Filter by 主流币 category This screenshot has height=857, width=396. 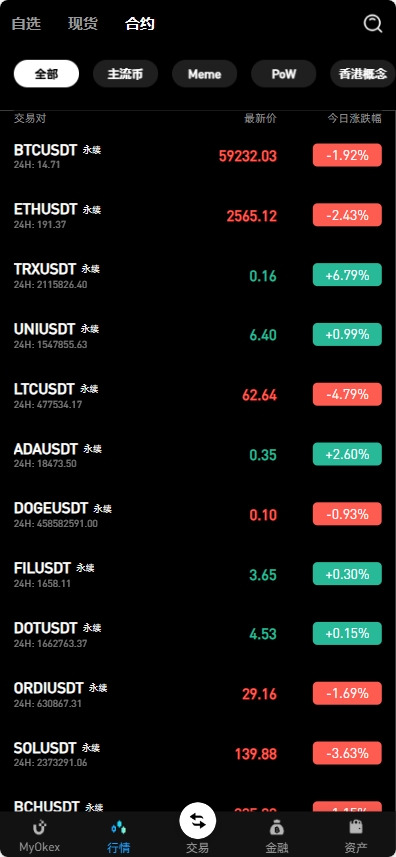coord(125,74)
